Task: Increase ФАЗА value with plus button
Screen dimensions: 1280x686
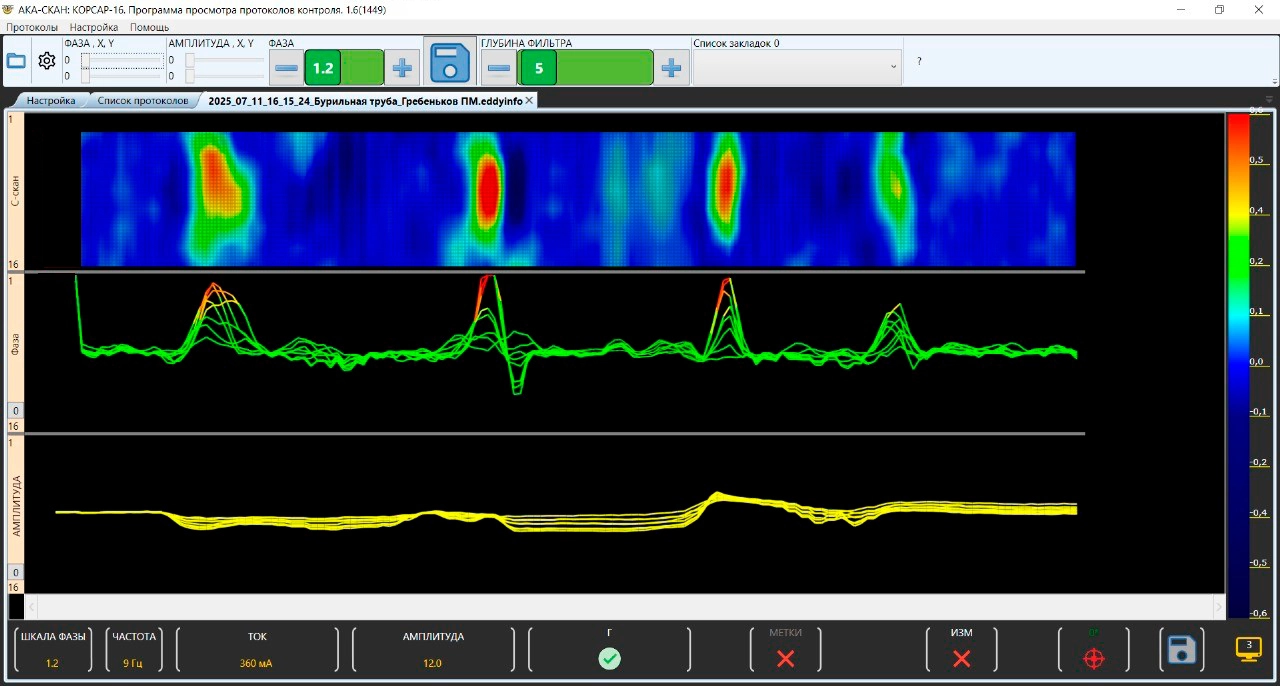Action: coord(402,68)
